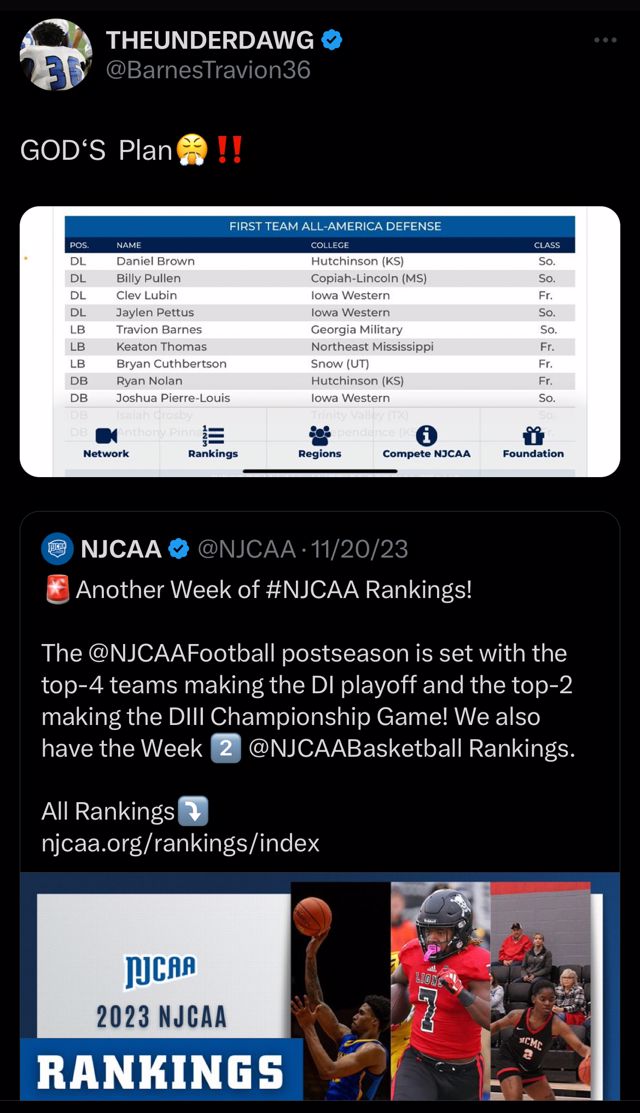
Task: Open THEUNDERDAWG profile picture
Action: pos(56,55)
